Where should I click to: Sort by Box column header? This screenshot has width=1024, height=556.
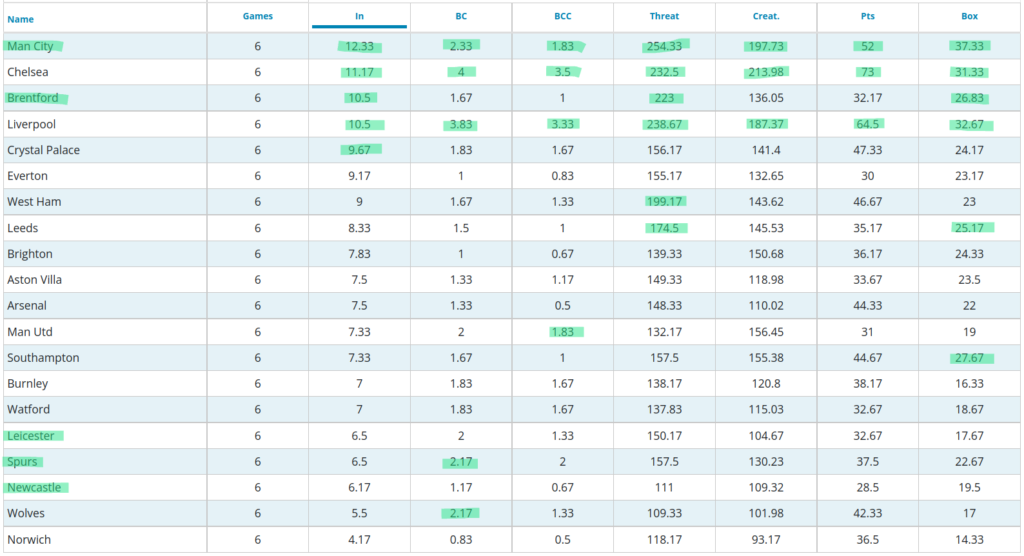(969, 16)
